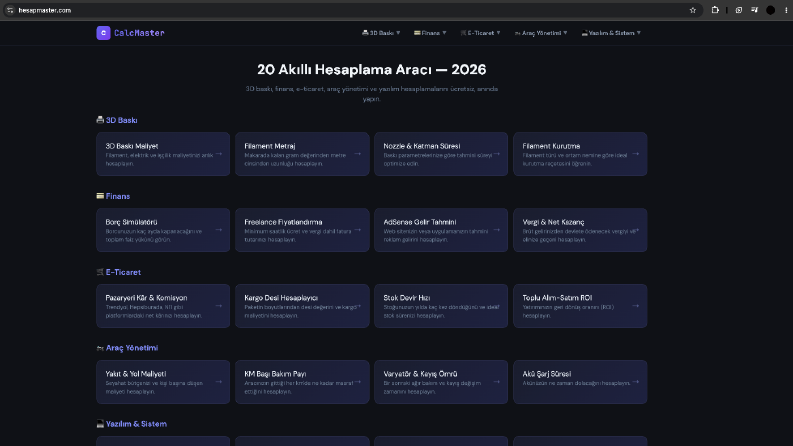Open the KM Başı Bakım Payı card
The width and height of the screenshot is (793, 446).
click(302, 382)
